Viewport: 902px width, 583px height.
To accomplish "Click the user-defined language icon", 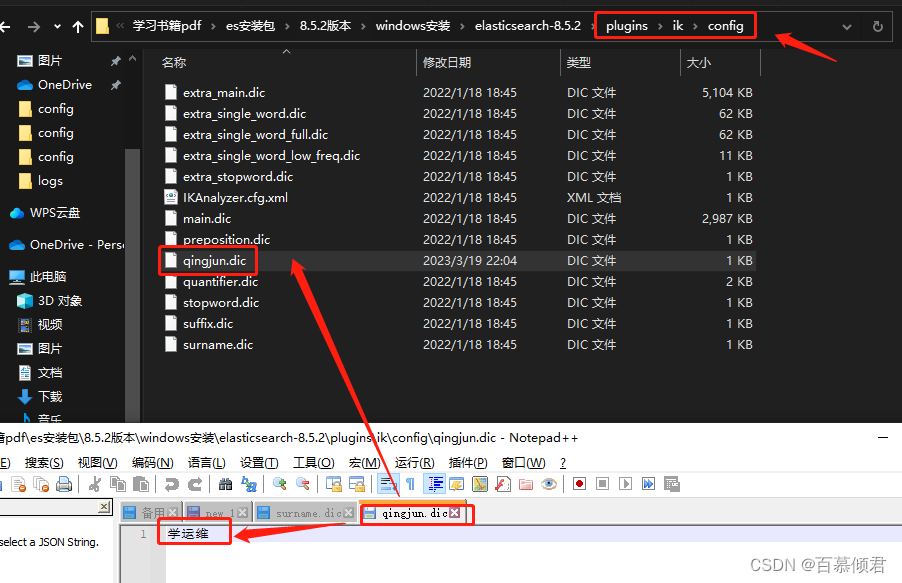I will pyautogui.click(x=457, y=485).
